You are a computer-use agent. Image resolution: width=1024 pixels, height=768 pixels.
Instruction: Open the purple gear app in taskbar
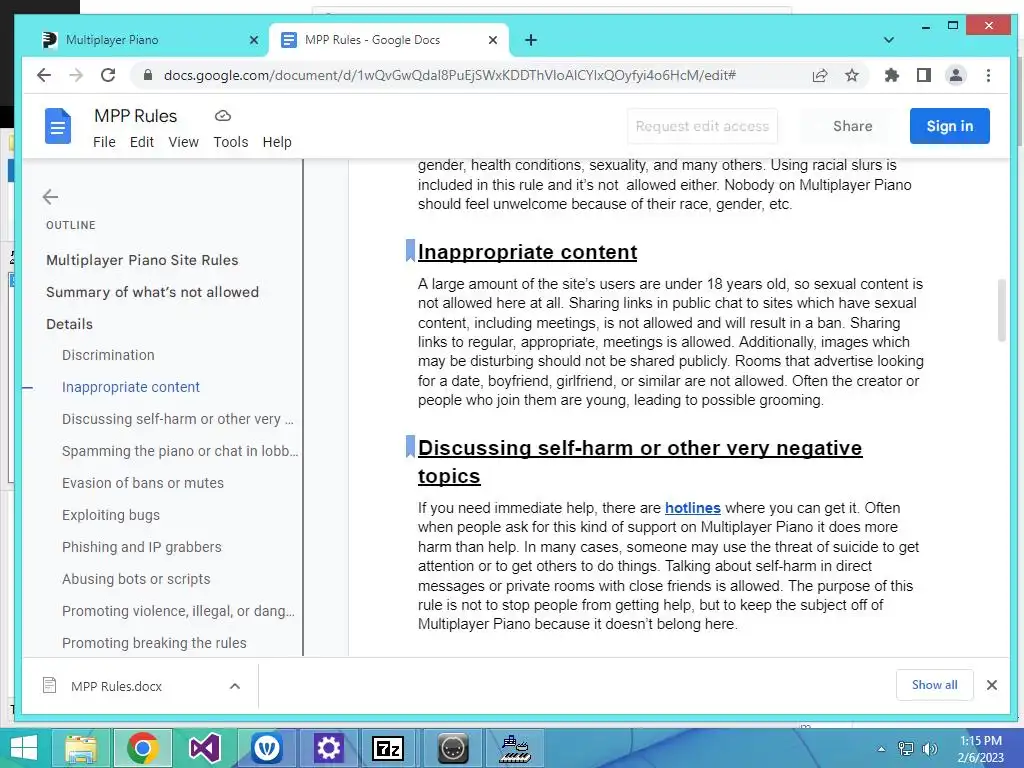point(328,748)
